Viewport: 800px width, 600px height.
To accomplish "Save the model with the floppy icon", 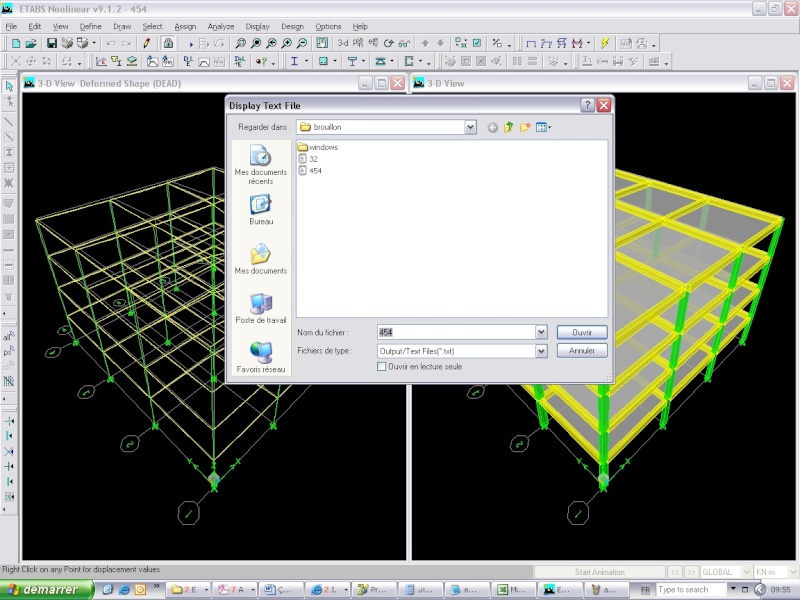I will (52, 44).
